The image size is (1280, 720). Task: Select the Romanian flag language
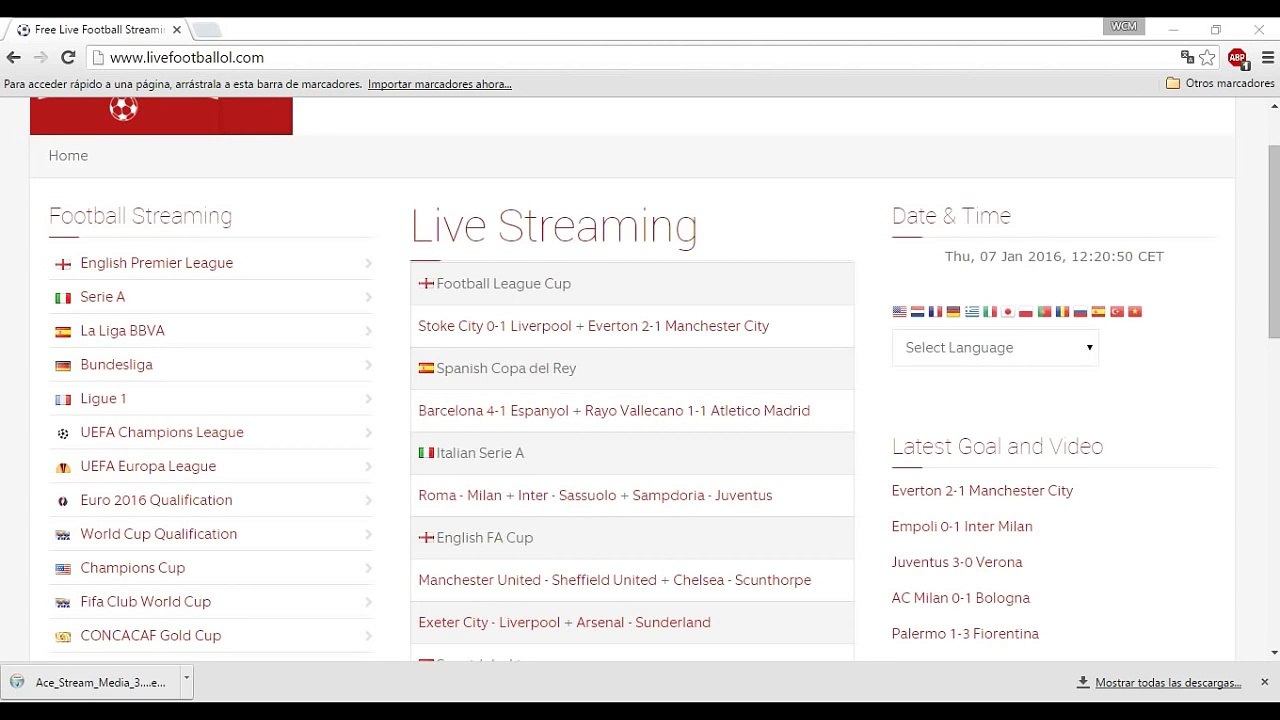click(x=1062, y=312)
